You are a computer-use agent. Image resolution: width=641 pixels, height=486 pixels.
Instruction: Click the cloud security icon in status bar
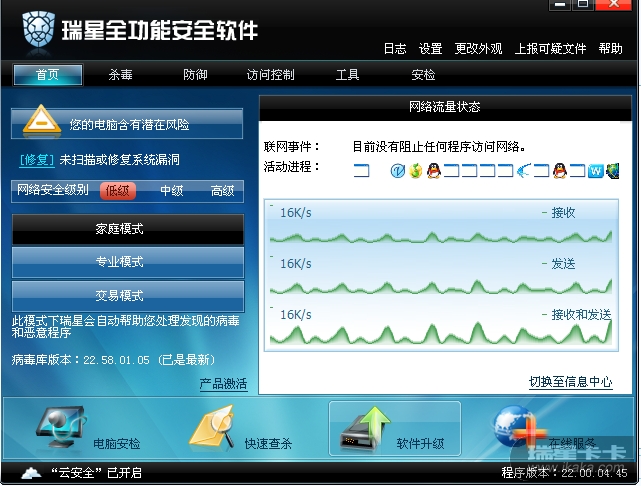(31, 473)
